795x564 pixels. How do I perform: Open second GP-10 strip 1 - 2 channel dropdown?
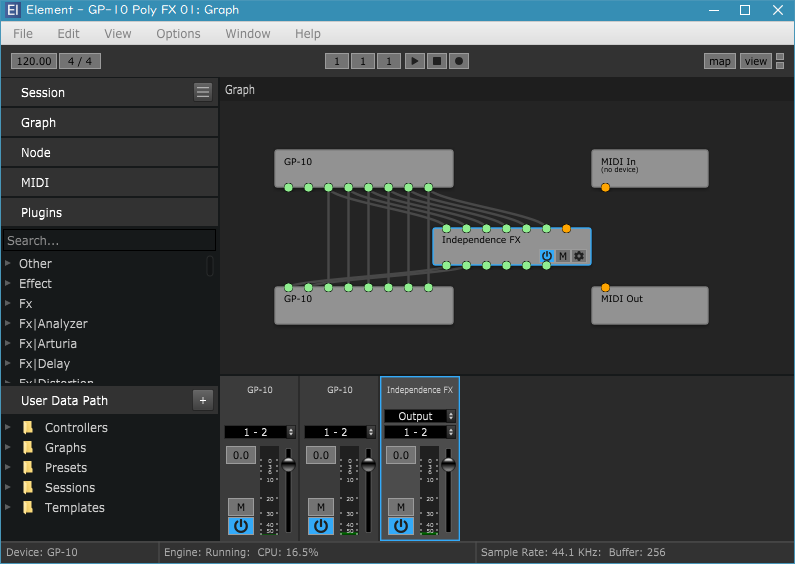click(x=340, y=432)
